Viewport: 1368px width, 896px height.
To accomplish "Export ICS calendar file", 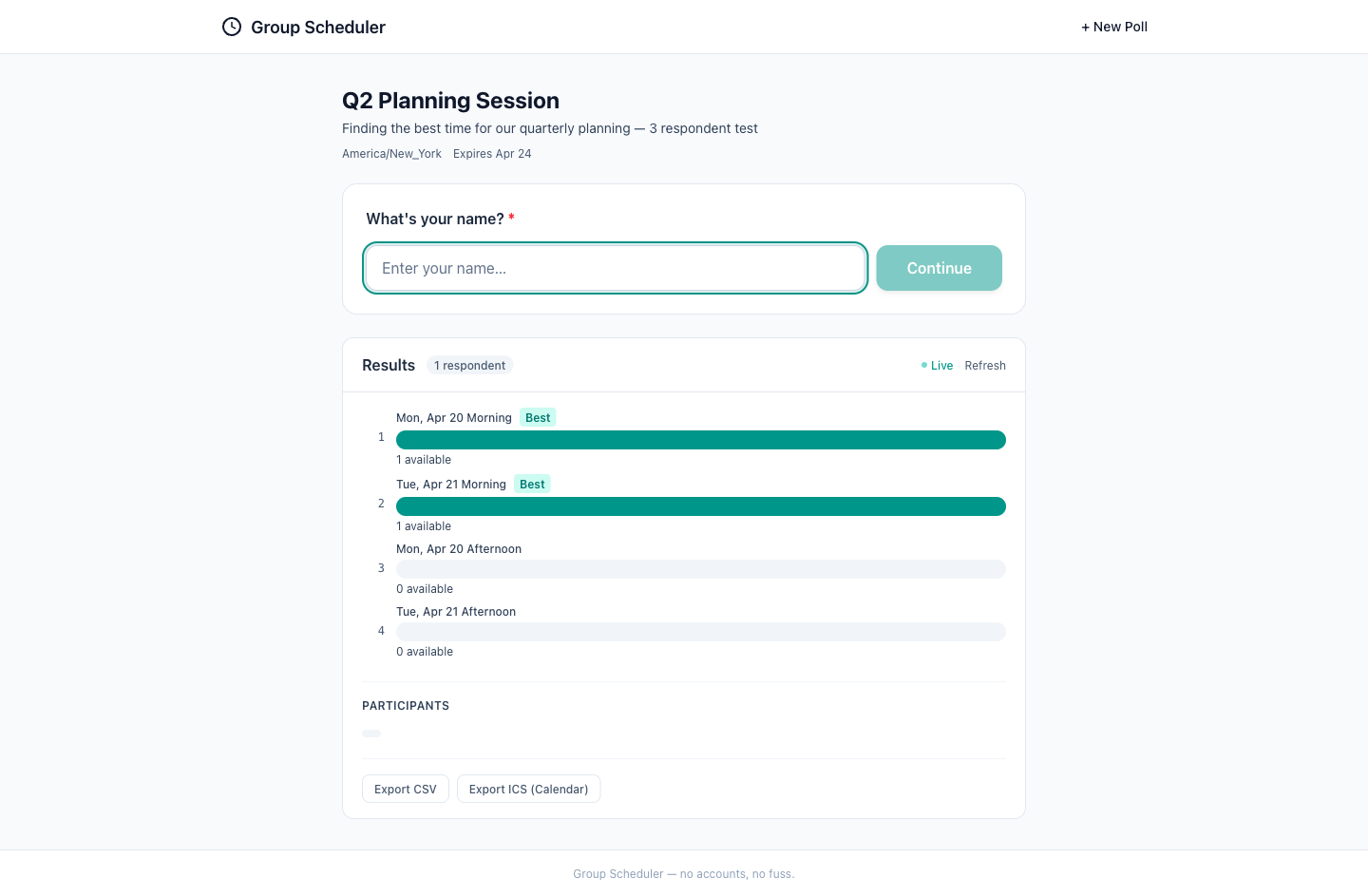I will coord(528,790).
